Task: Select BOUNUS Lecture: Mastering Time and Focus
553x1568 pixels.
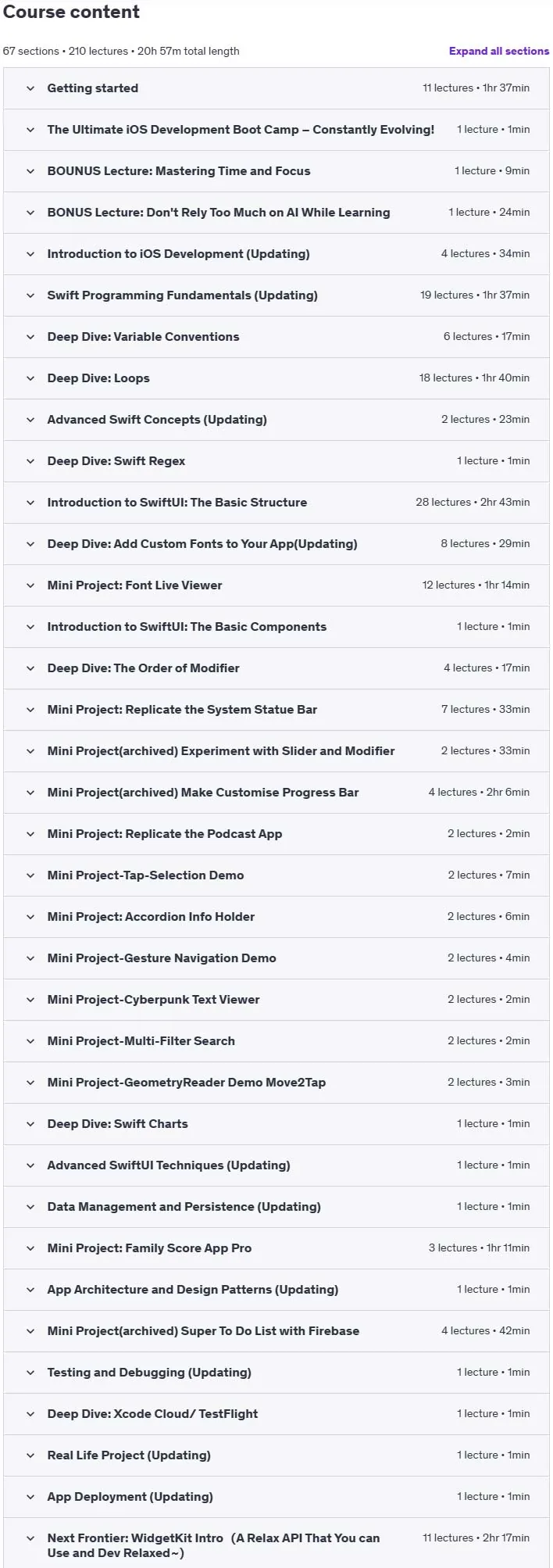Action: [x=178, y=171]
